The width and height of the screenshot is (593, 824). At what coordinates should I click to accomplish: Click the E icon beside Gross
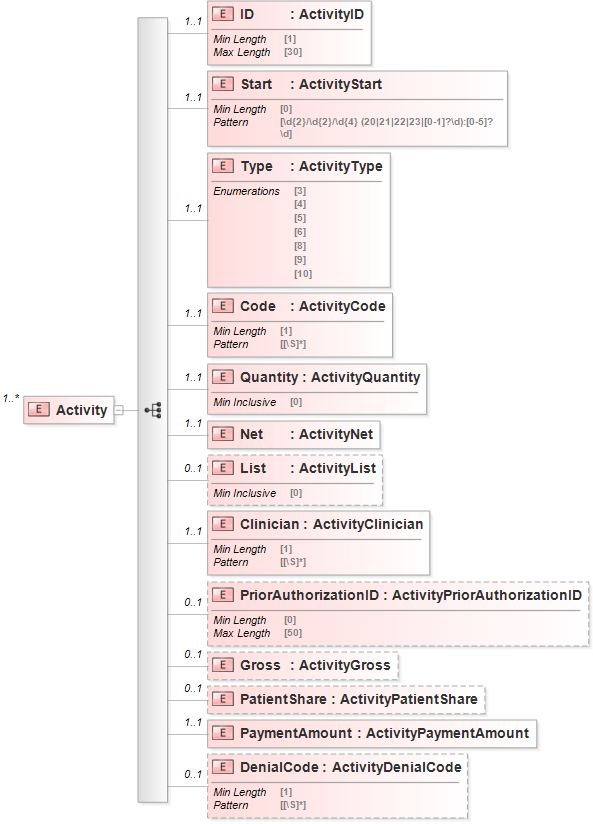click(223, 665)
